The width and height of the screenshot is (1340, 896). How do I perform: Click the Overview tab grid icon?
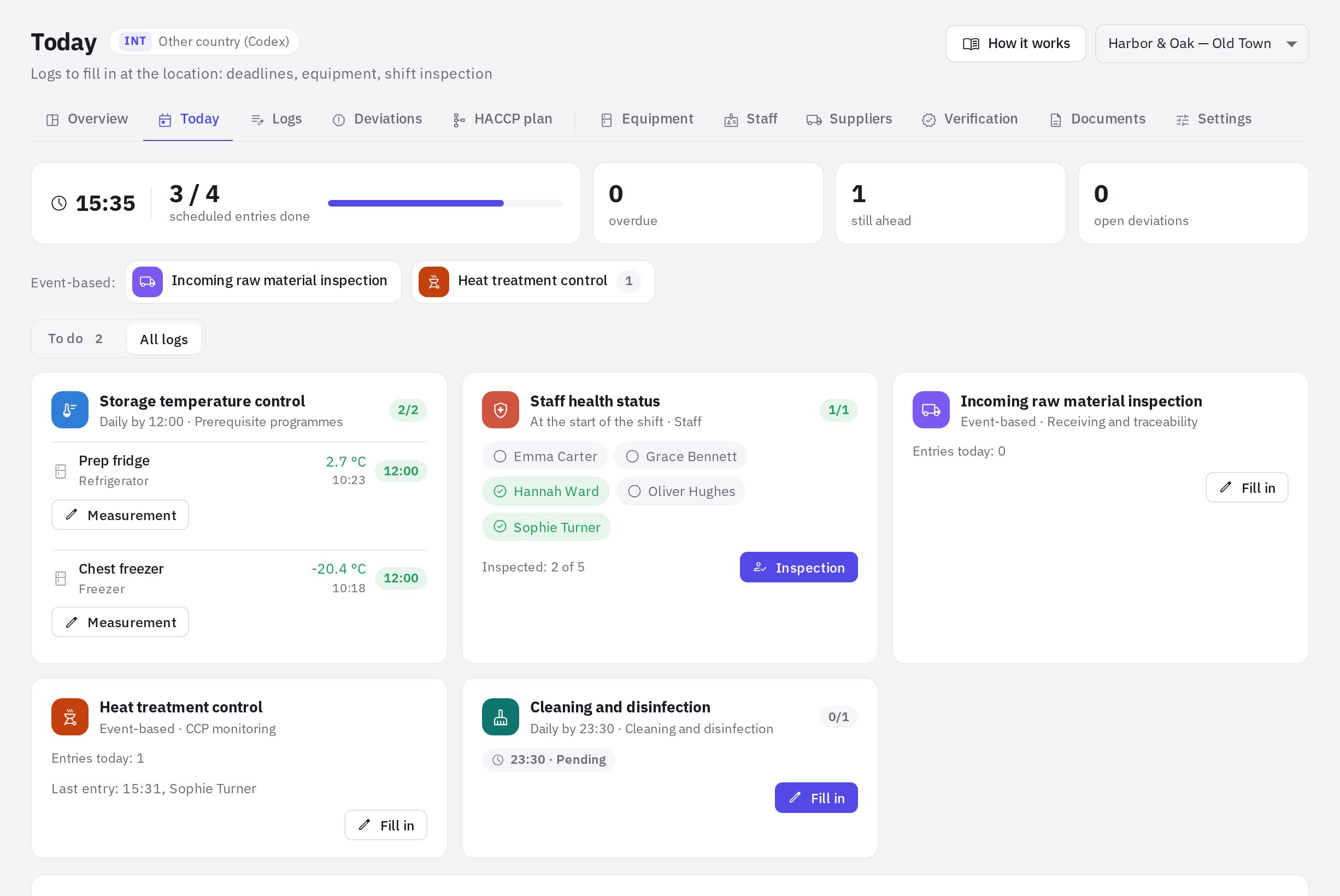[x=52, y=120]
